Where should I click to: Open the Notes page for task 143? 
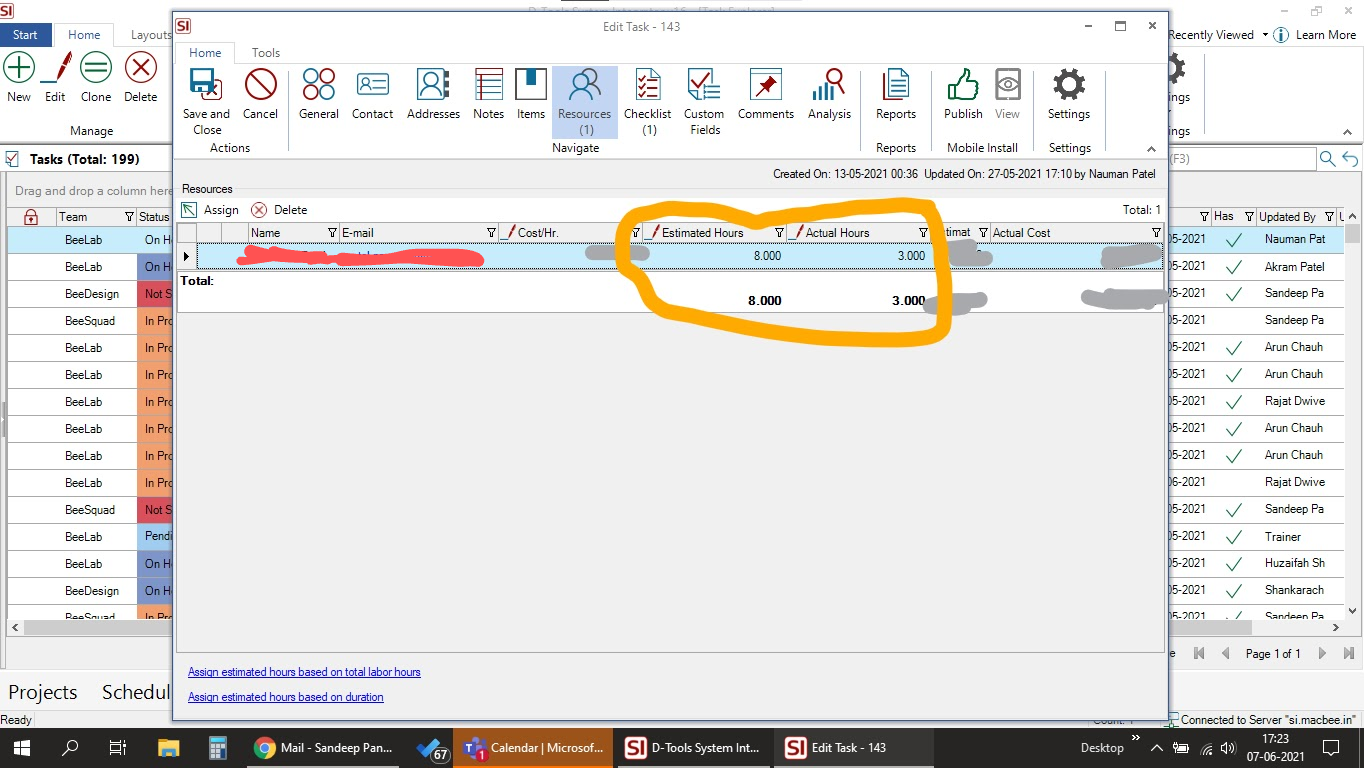(488, 96)
